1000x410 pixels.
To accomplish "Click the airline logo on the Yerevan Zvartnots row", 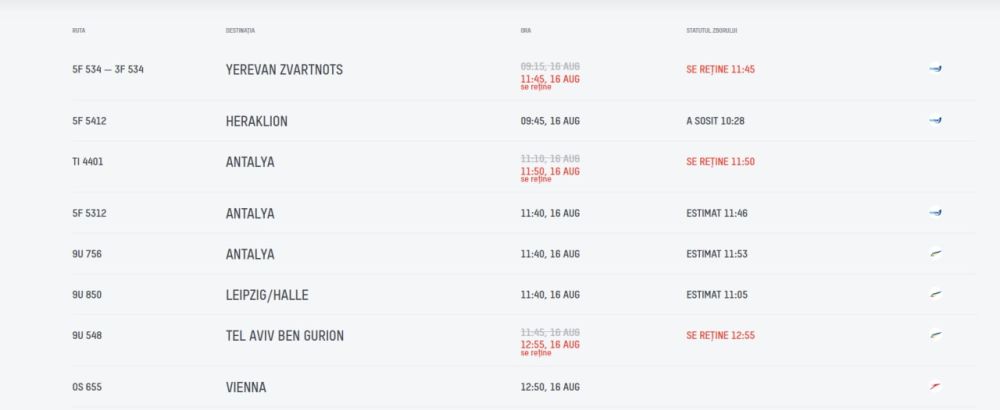I will 935,69.
